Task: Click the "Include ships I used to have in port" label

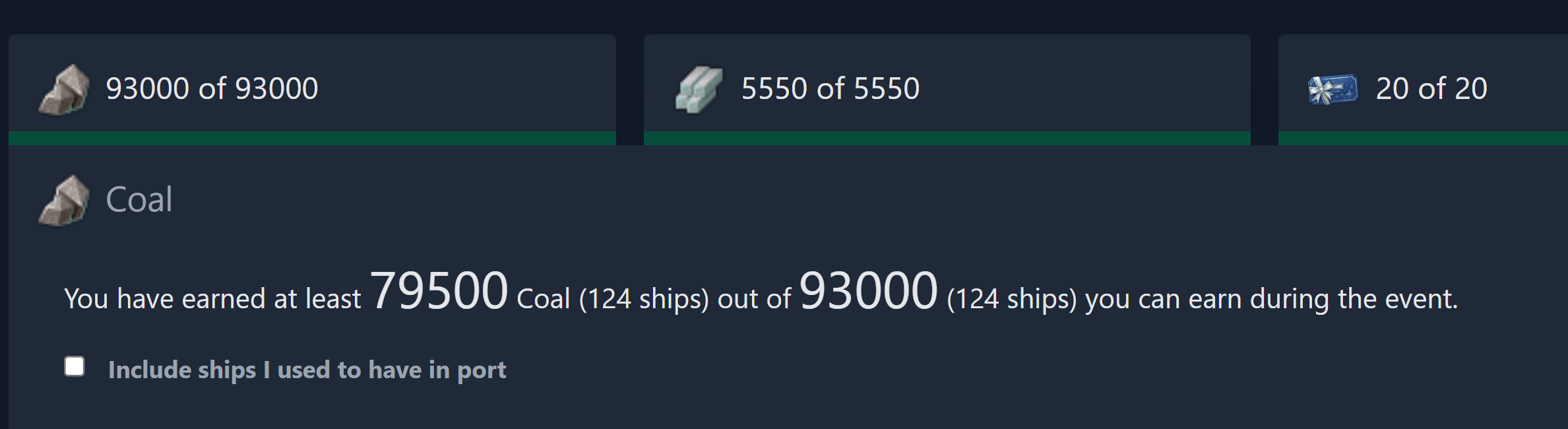Action: 307,370
